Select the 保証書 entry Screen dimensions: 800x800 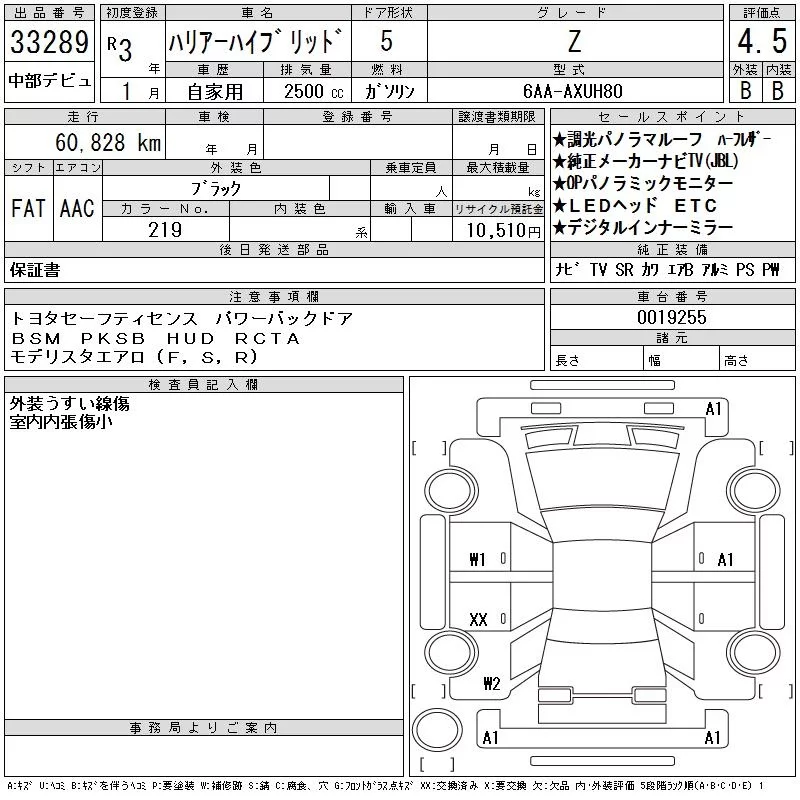click(x=35, y=270)
